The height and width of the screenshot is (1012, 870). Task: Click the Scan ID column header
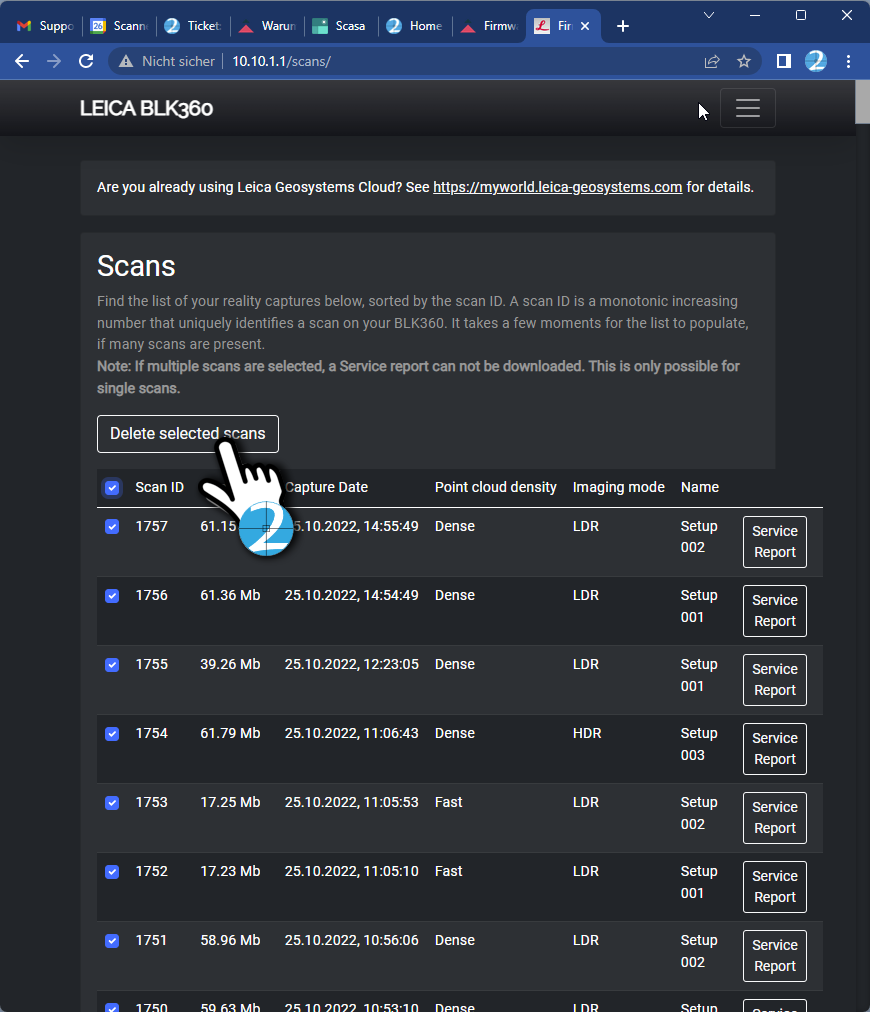coord(159,487)
